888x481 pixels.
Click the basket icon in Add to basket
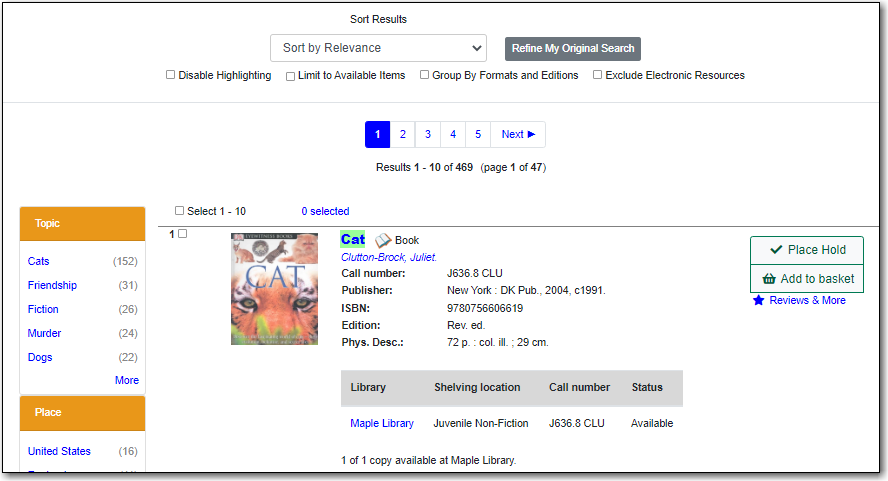[769, 279]
